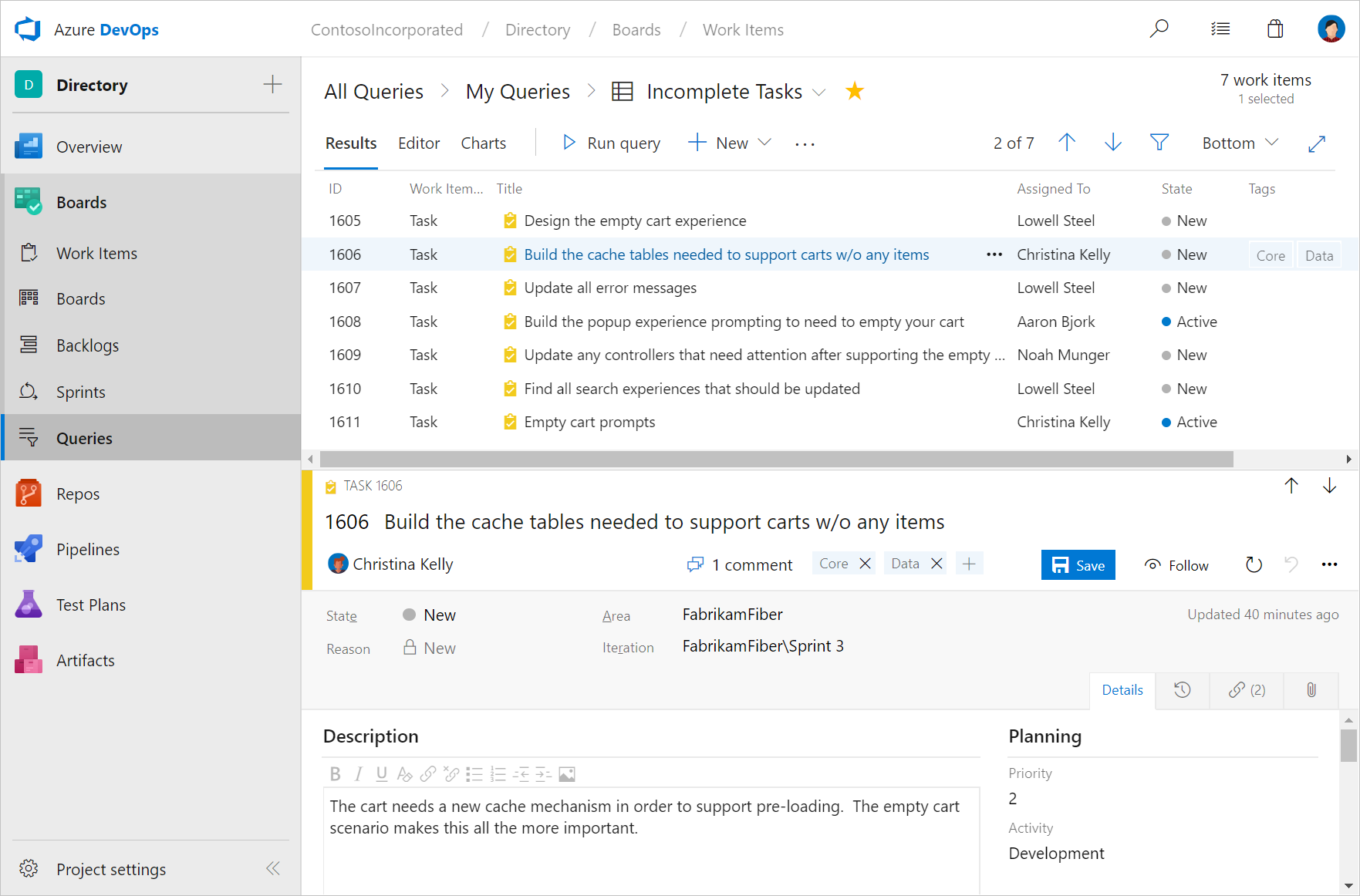Open the attachments paperclip tab
This screenshot has width=1360, height=896.
[1311, 690]
